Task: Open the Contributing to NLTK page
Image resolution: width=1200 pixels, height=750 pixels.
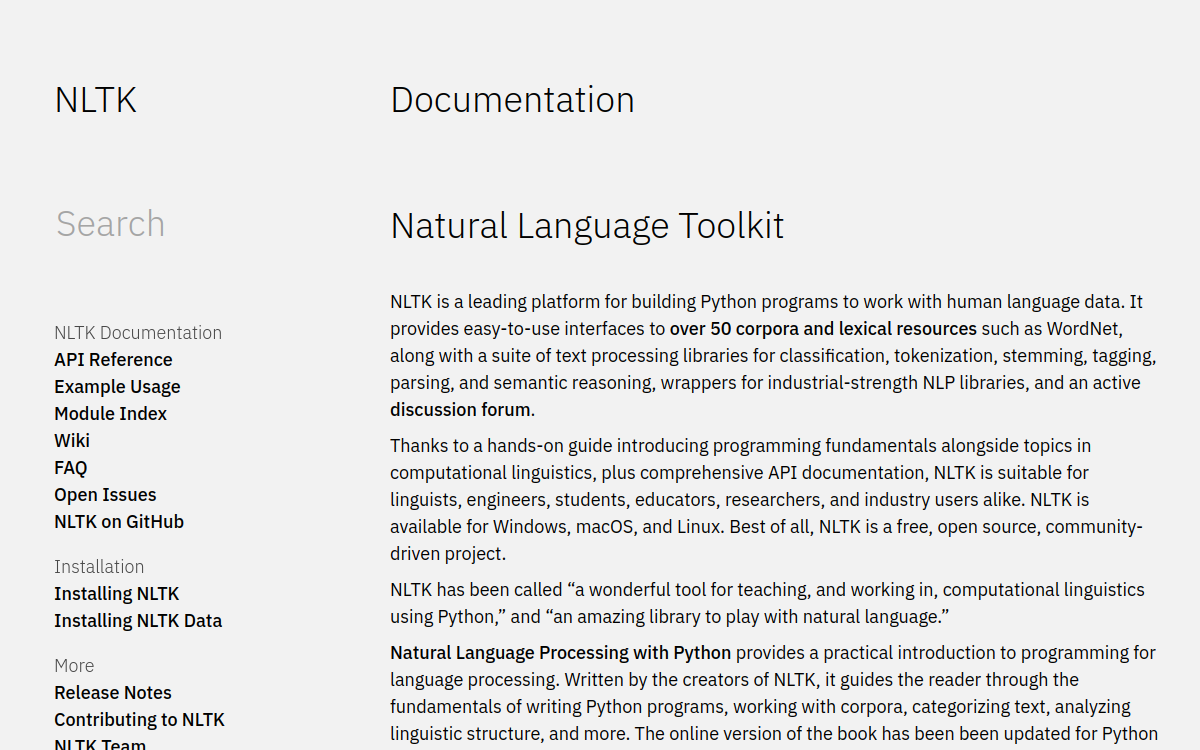Action: click(x=139, y=720)
